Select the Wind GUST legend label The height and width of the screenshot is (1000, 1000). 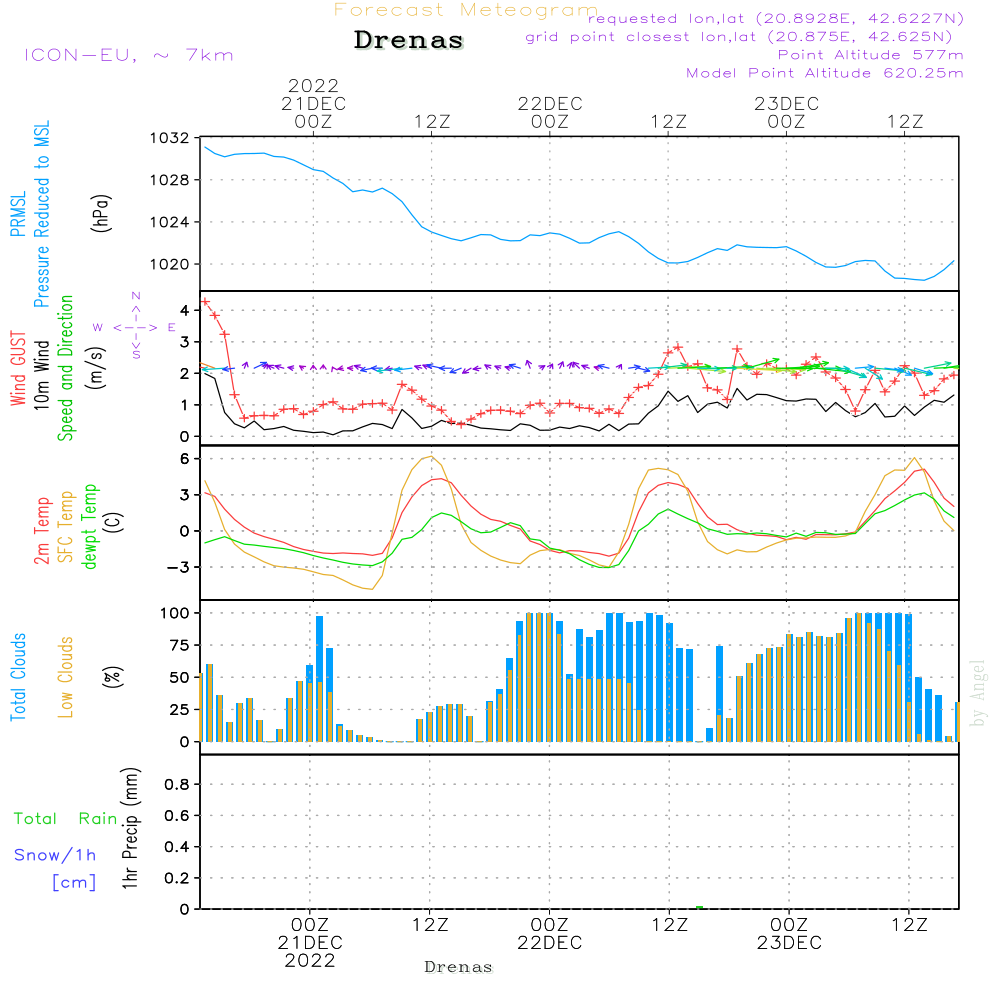pos(17,368)
